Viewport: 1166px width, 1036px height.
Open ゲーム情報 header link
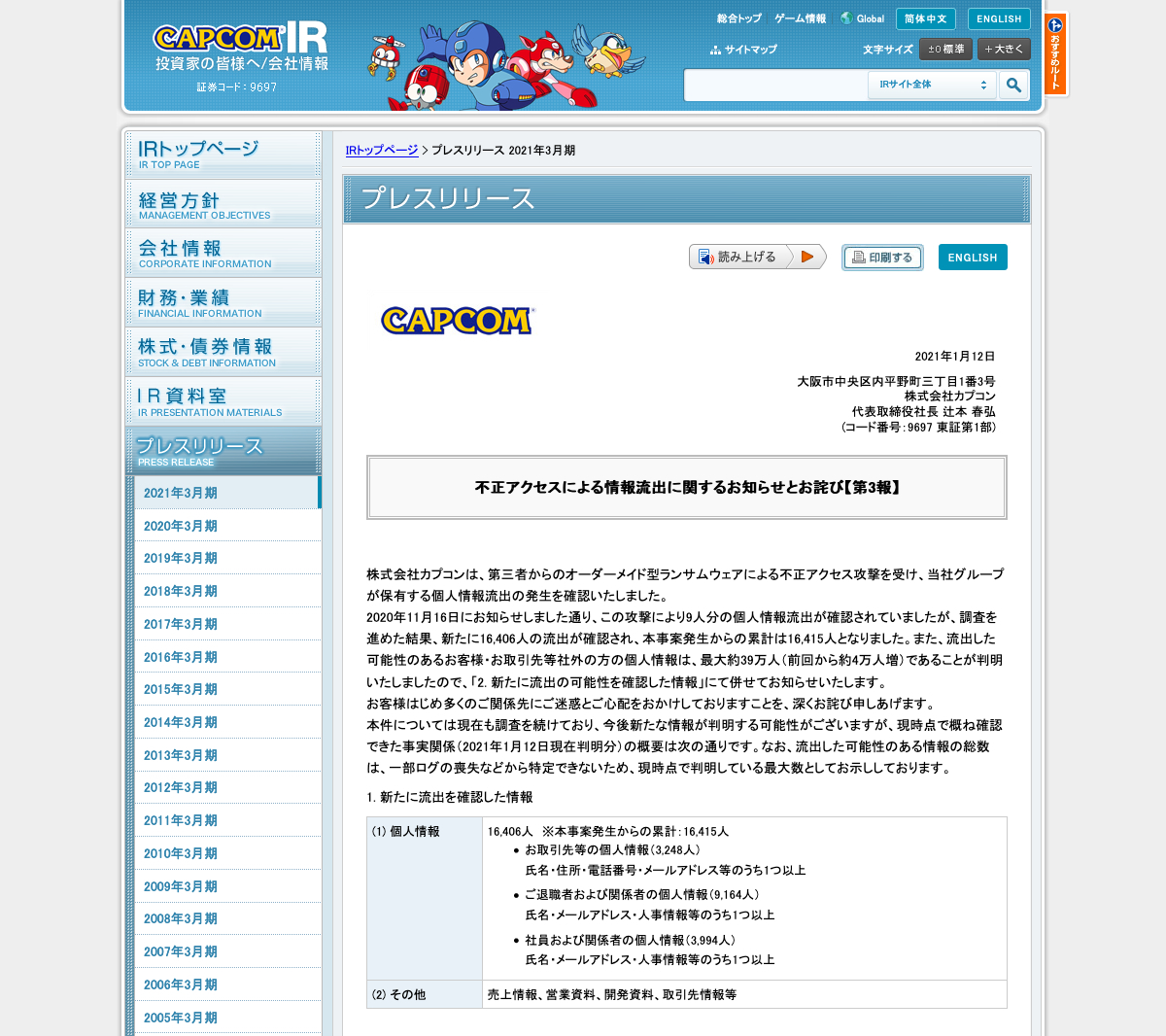pyautogui.click(x=800, y=18)
